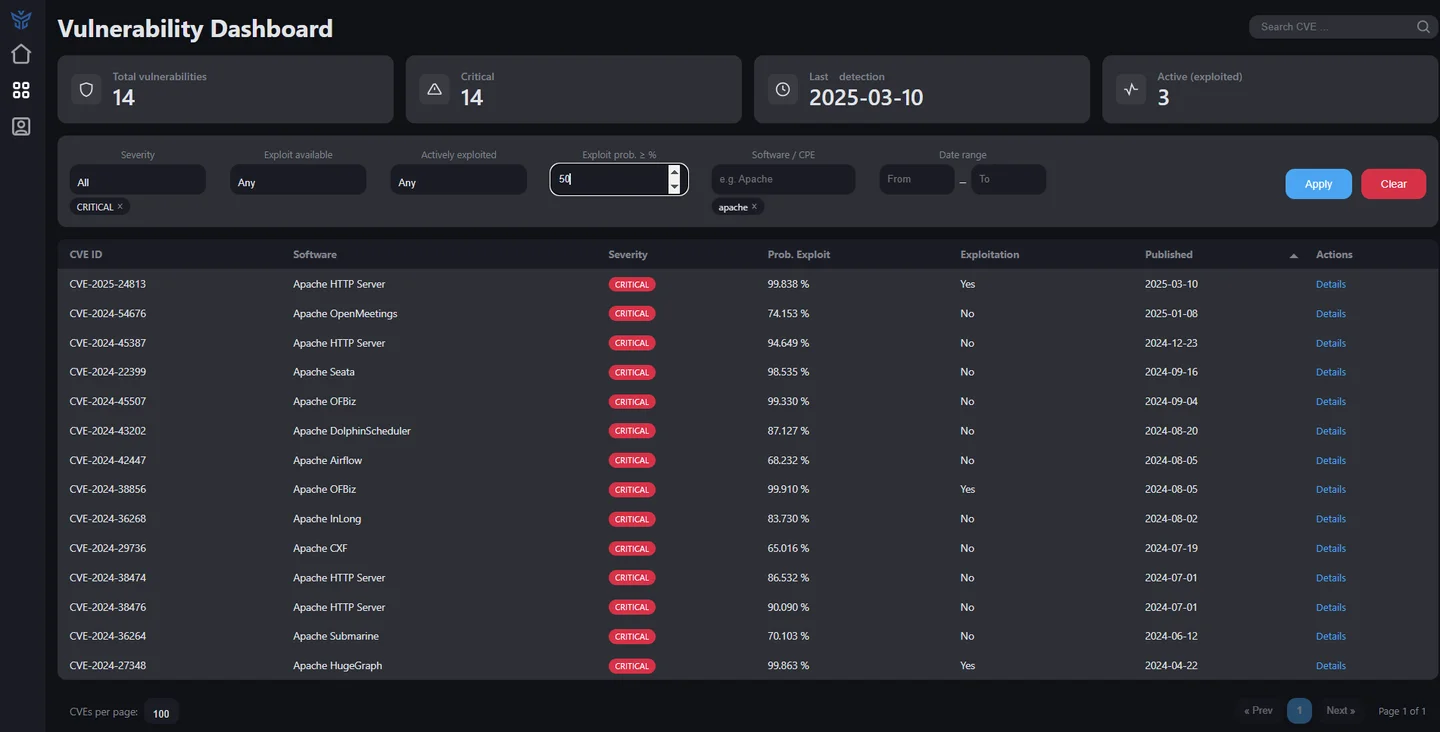Open the user profile icon in sidebar
The height and width of the screenshot is (732, 1440).
click(21, 126)
